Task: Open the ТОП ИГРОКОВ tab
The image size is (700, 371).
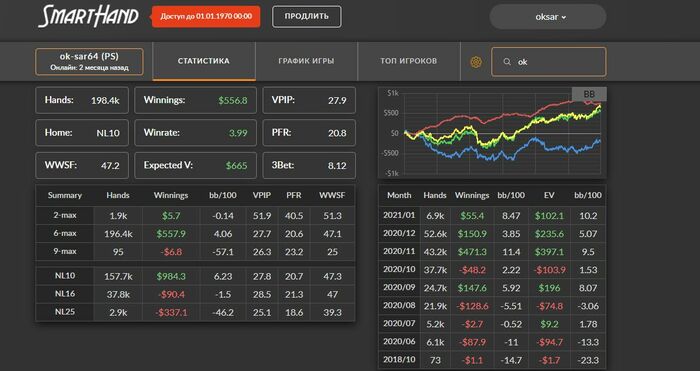Action: pos(408,61)
